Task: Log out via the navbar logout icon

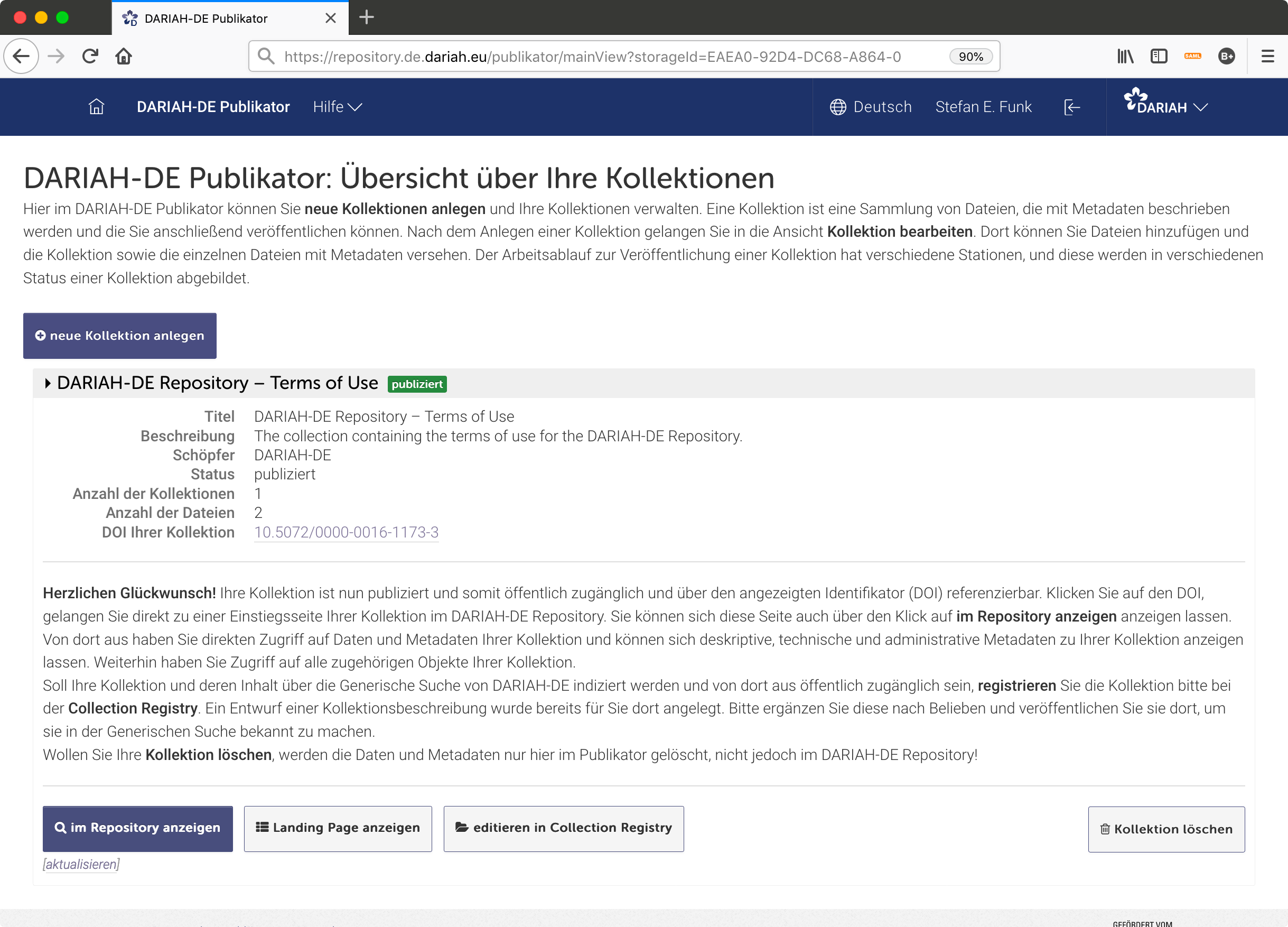Action: click(x=1071, y=107)
